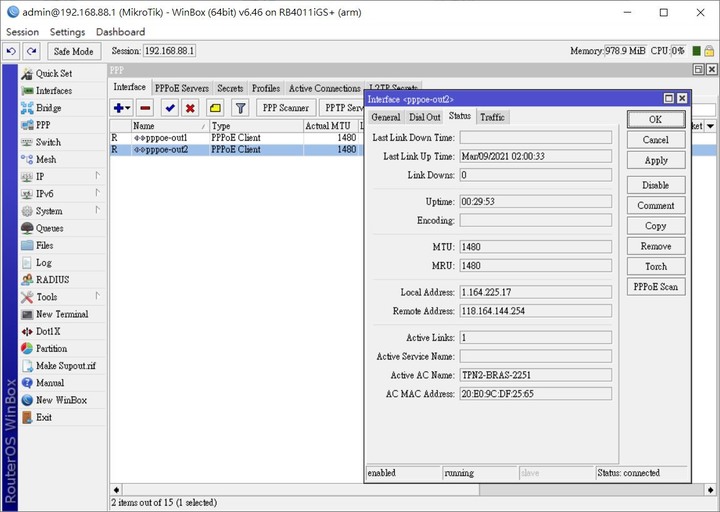
Task: Click the Redo arrow icon
Action: tap(31, 51)
